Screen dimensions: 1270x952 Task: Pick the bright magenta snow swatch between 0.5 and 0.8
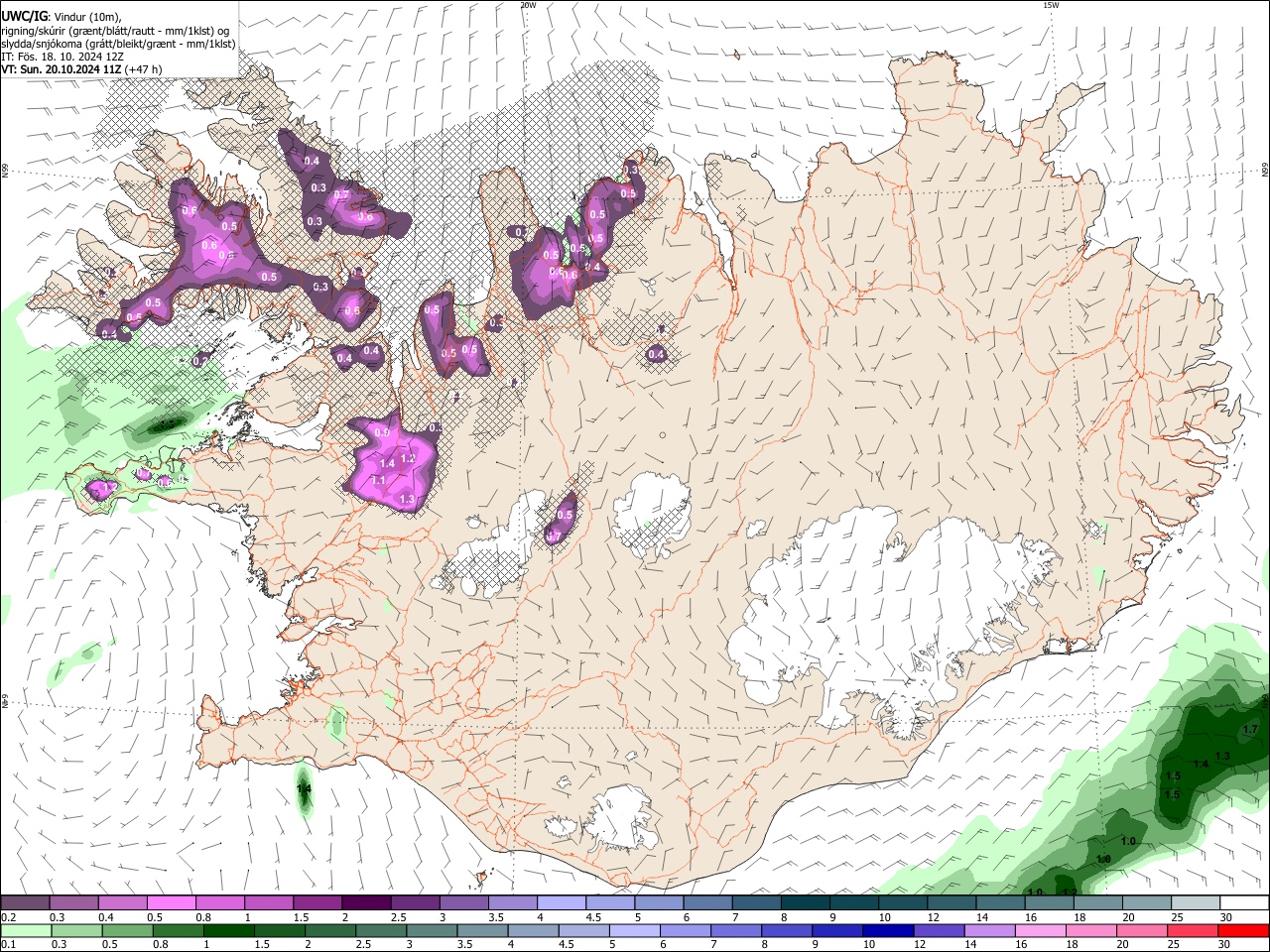point(171,902)
